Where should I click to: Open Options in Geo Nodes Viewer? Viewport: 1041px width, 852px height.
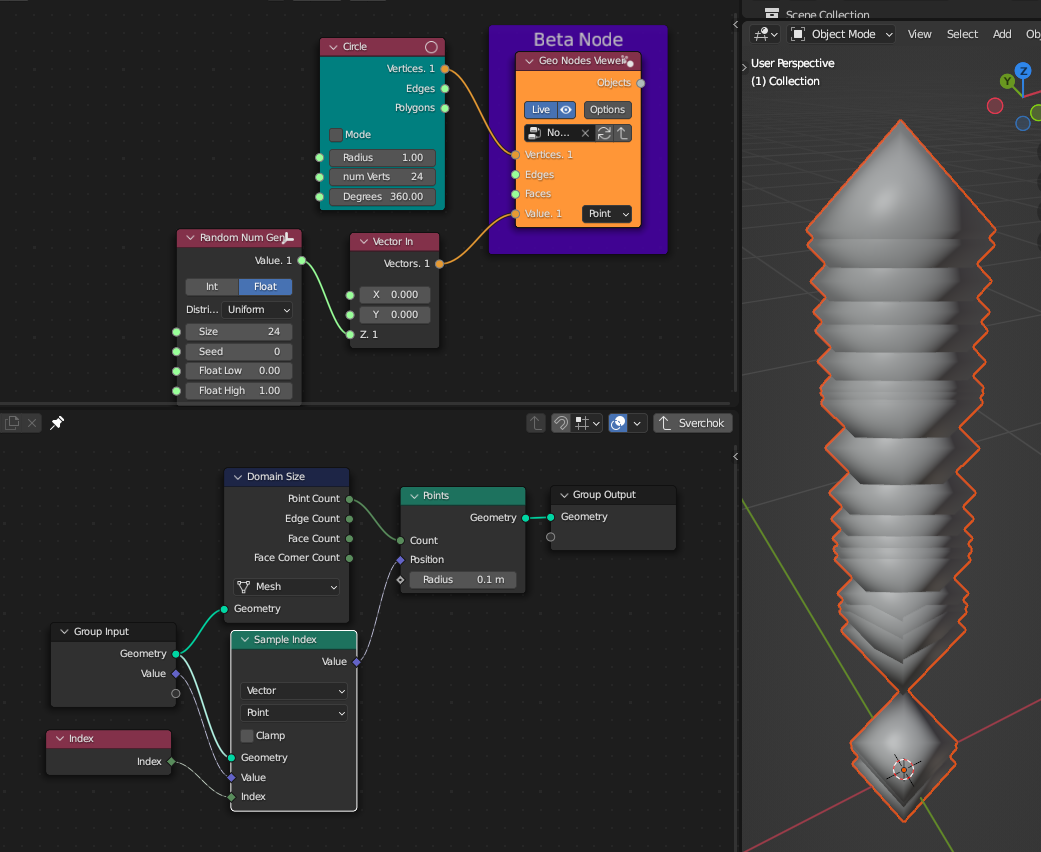(x=607, y=110)
